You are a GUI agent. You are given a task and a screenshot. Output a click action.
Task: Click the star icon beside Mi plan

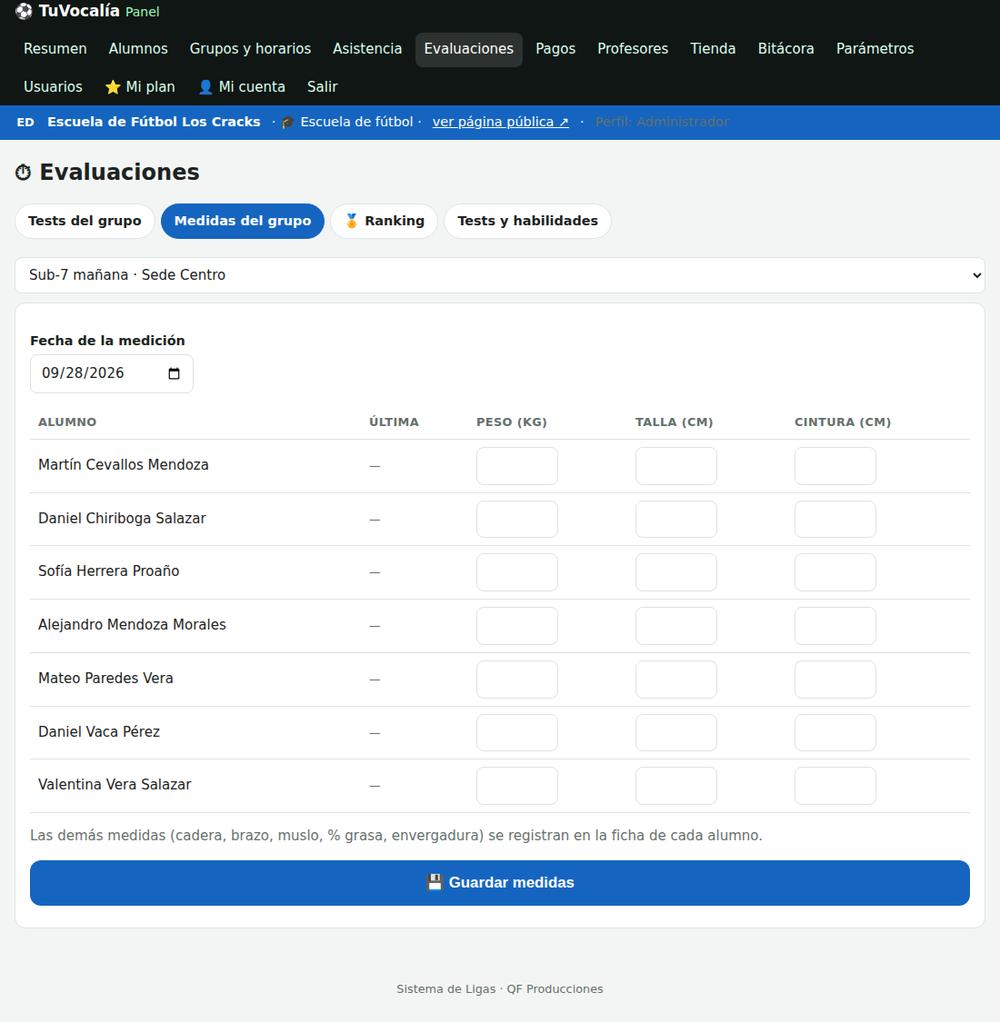[x=113, y=87]
